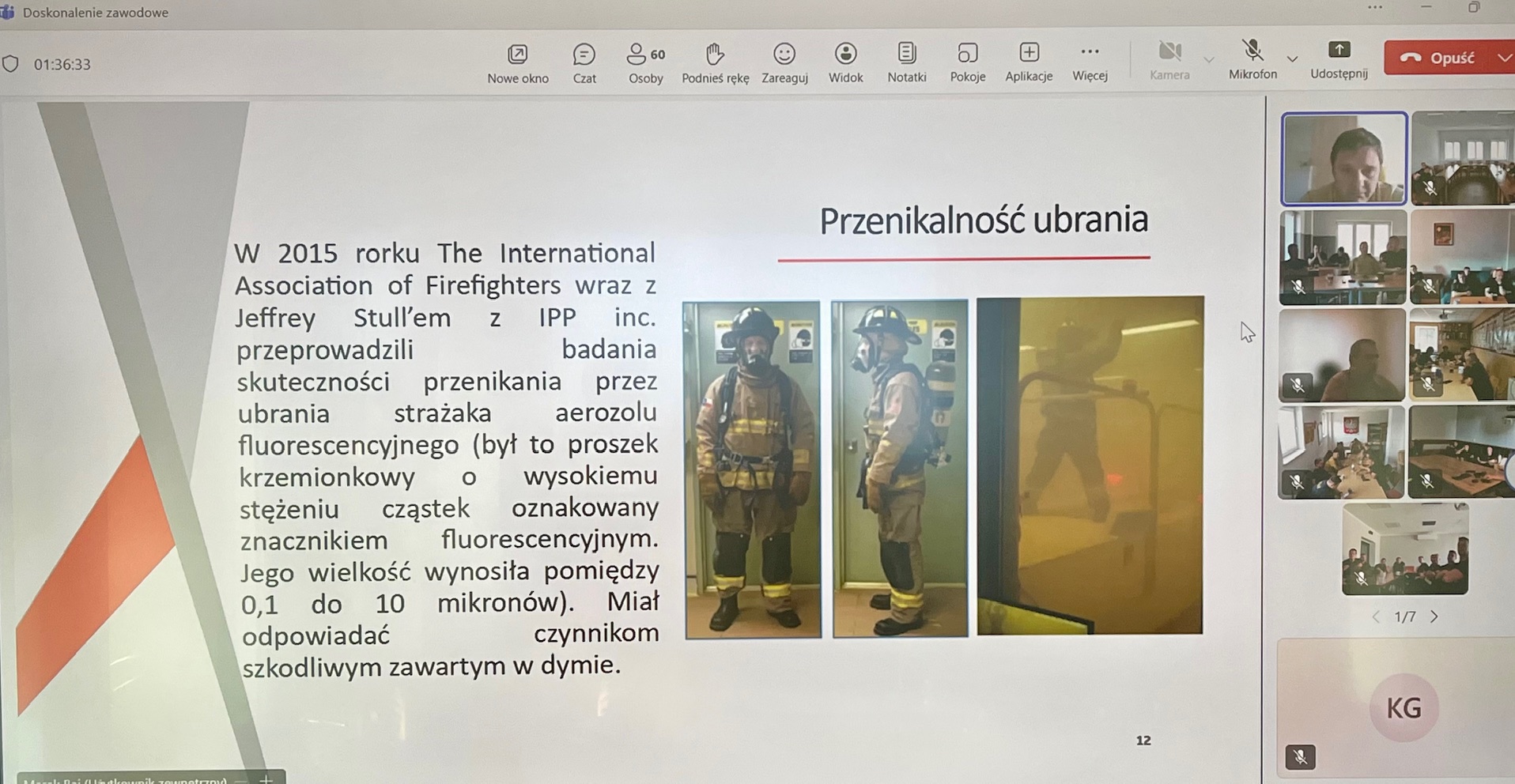Click Udostępnij to share content
The image size is (1515, 784).
(x=1339, y=59)
